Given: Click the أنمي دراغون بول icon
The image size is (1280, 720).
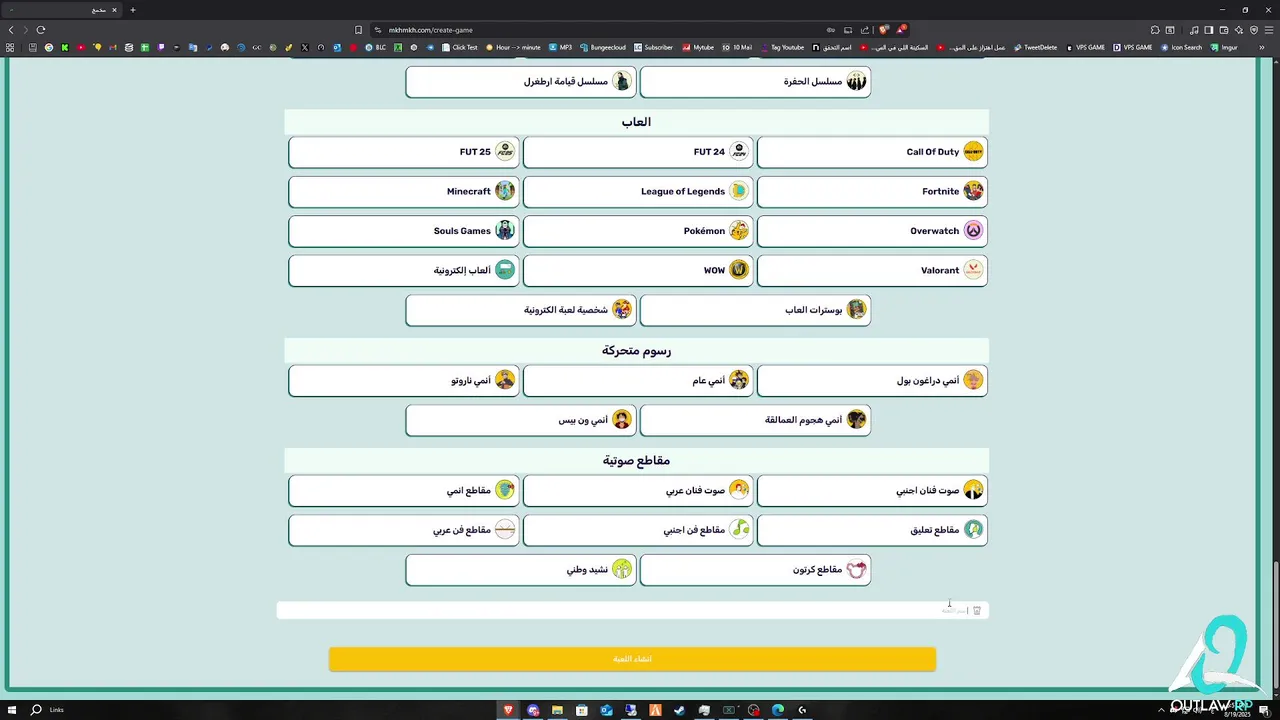Looking at the screenshot, I should coord(973,380).
